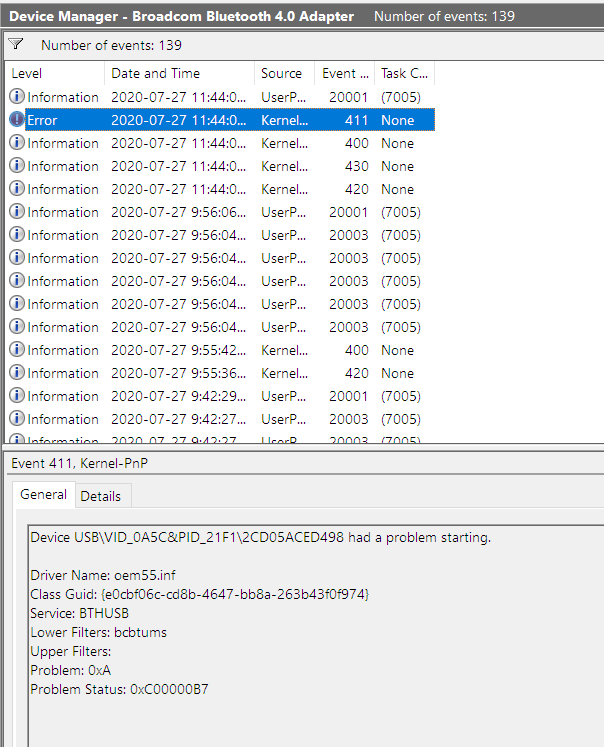Click the '411' event ID cell
The image size is (604, 747).
point(356,120)
